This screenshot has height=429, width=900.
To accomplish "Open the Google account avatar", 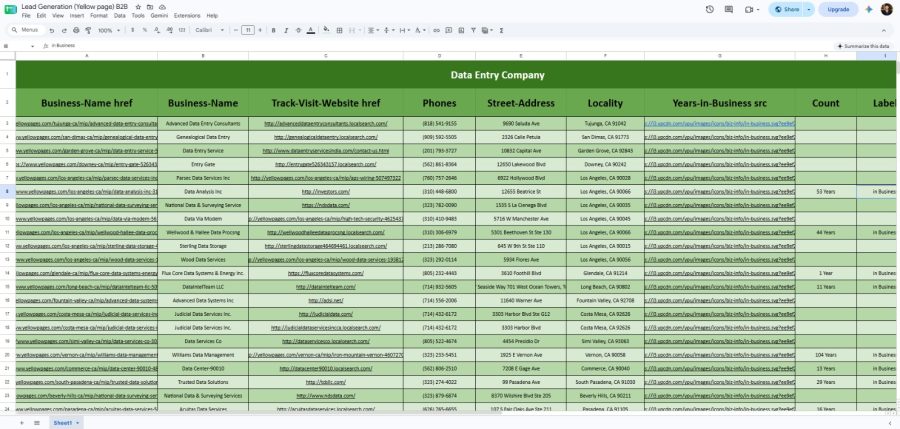I will click(887, 9).
